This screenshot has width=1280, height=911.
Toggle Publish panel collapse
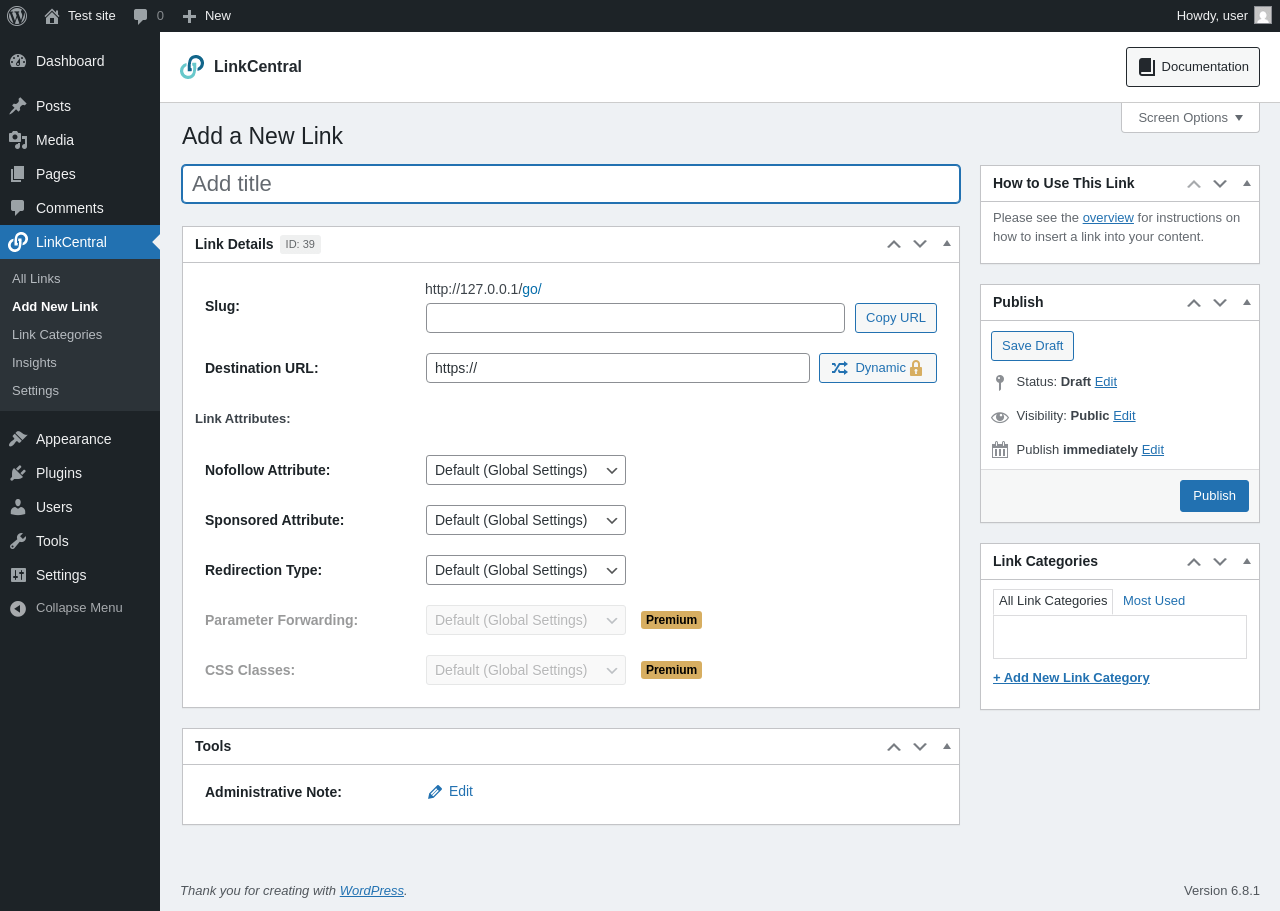(x=1247, y=301)
